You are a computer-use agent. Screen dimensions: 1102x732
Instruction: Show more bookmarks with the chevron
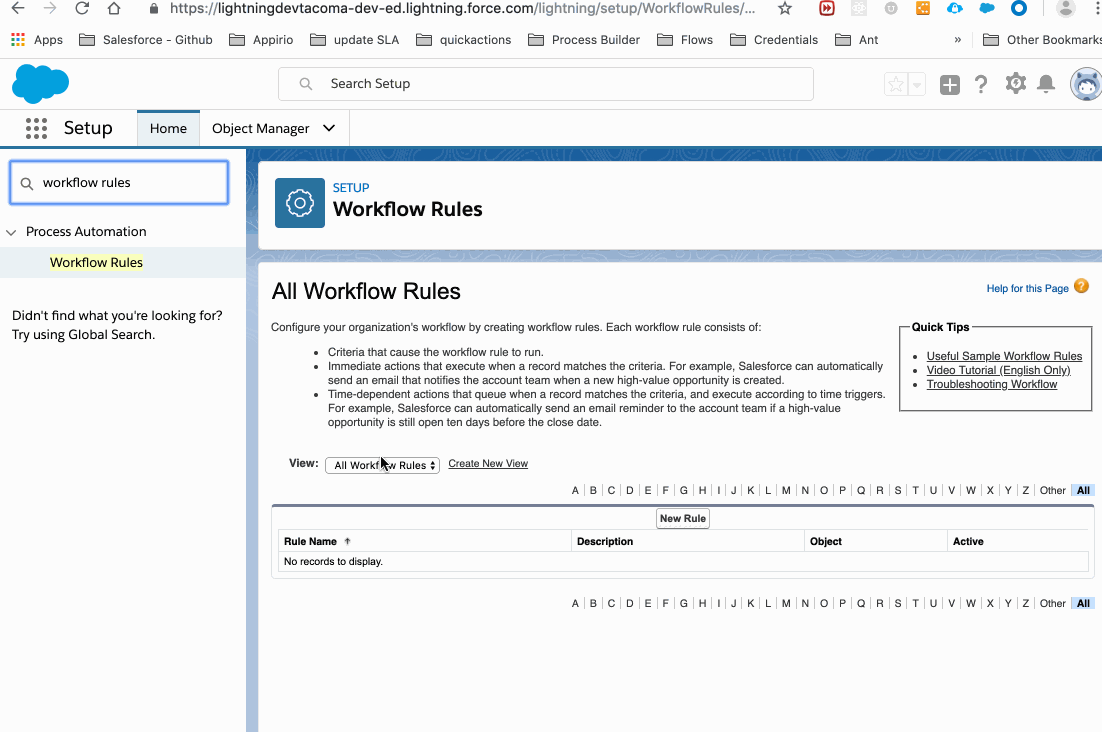point(957,40)
